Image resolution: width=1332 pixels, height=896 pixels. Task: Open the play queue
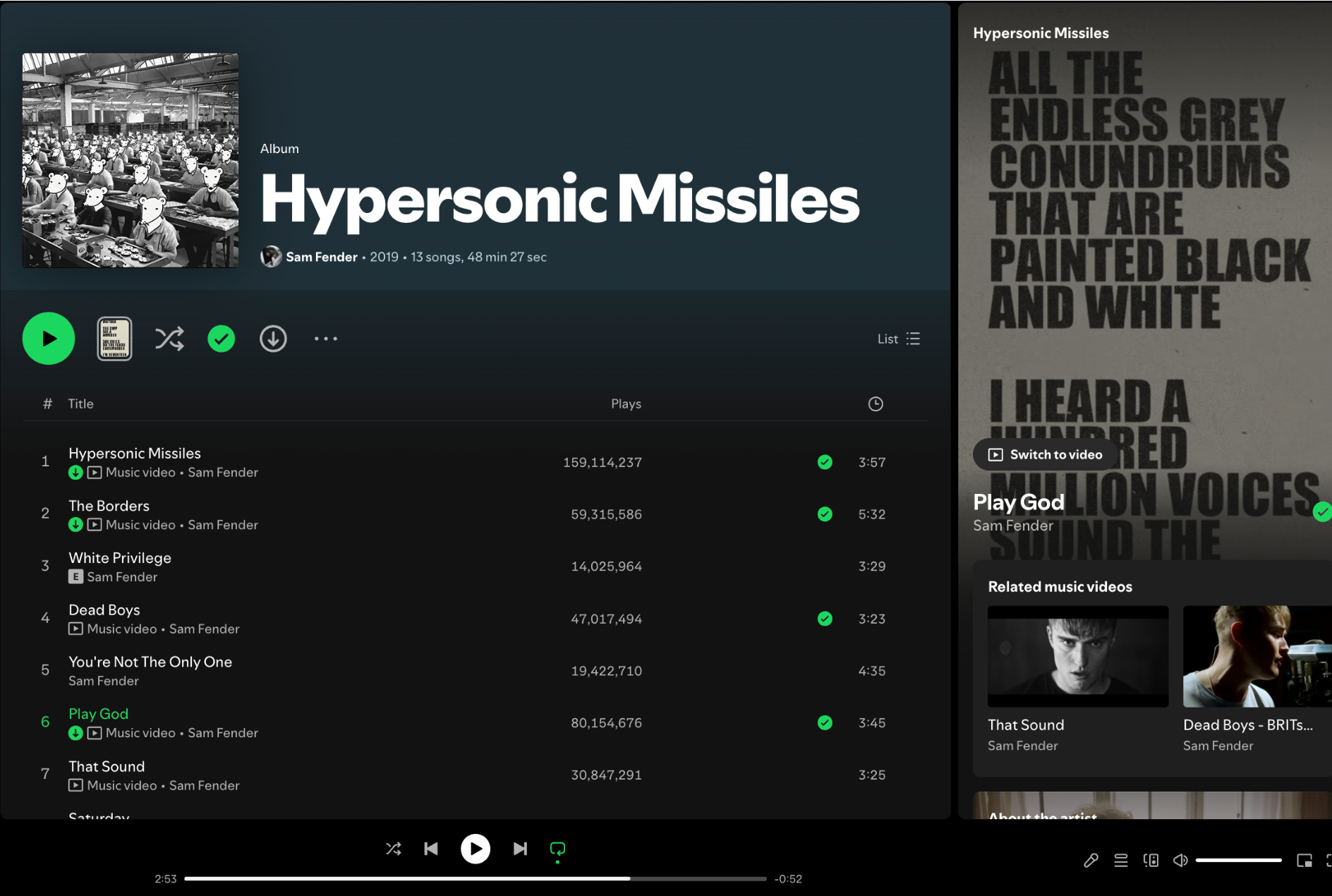1121,860
